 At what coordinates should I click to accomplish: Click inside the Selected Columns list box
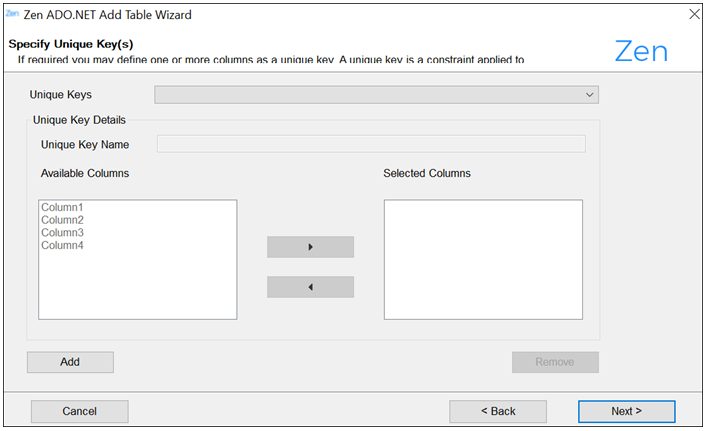click(483, 260)
